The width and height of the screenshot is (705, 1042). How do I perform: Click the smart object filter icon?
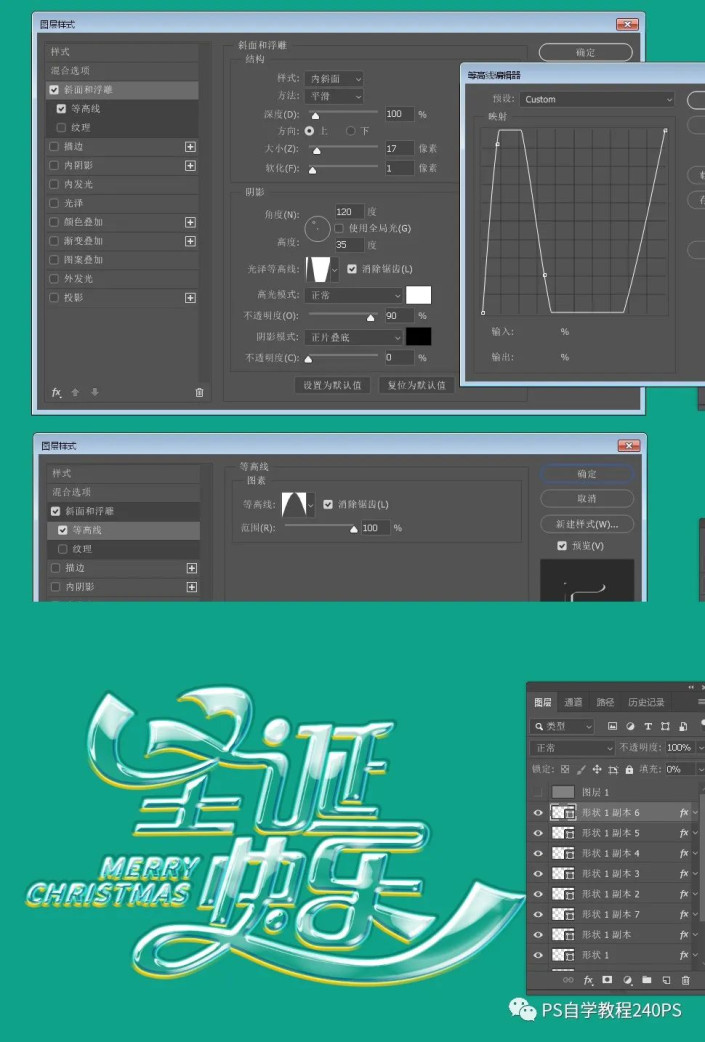[683, 726]
